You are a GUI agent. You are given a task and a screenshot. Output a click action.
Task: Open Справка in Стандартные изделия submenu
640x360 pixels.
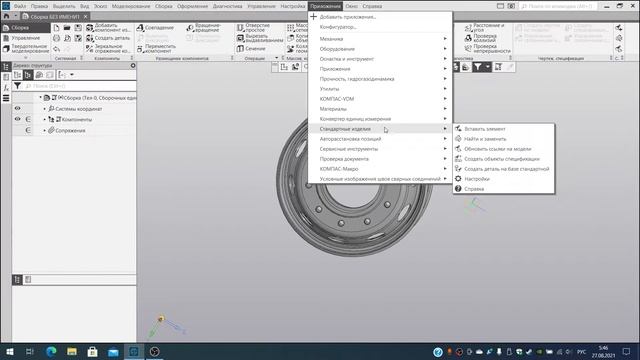tap(504, 189)
